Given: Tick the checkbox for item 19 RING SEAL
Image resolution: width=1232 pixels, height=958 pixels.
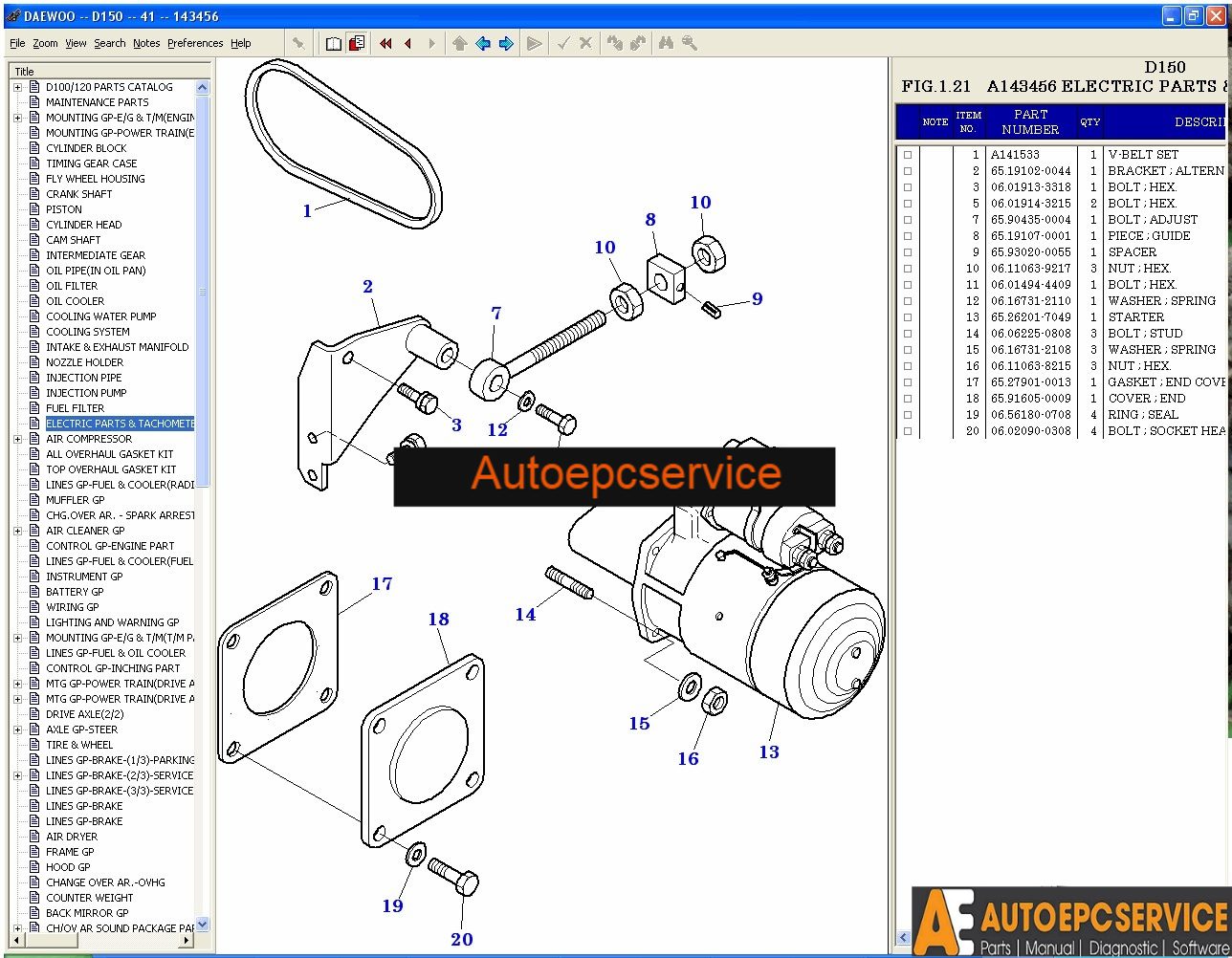Looking at the screenshot, I should coord(908,415).
